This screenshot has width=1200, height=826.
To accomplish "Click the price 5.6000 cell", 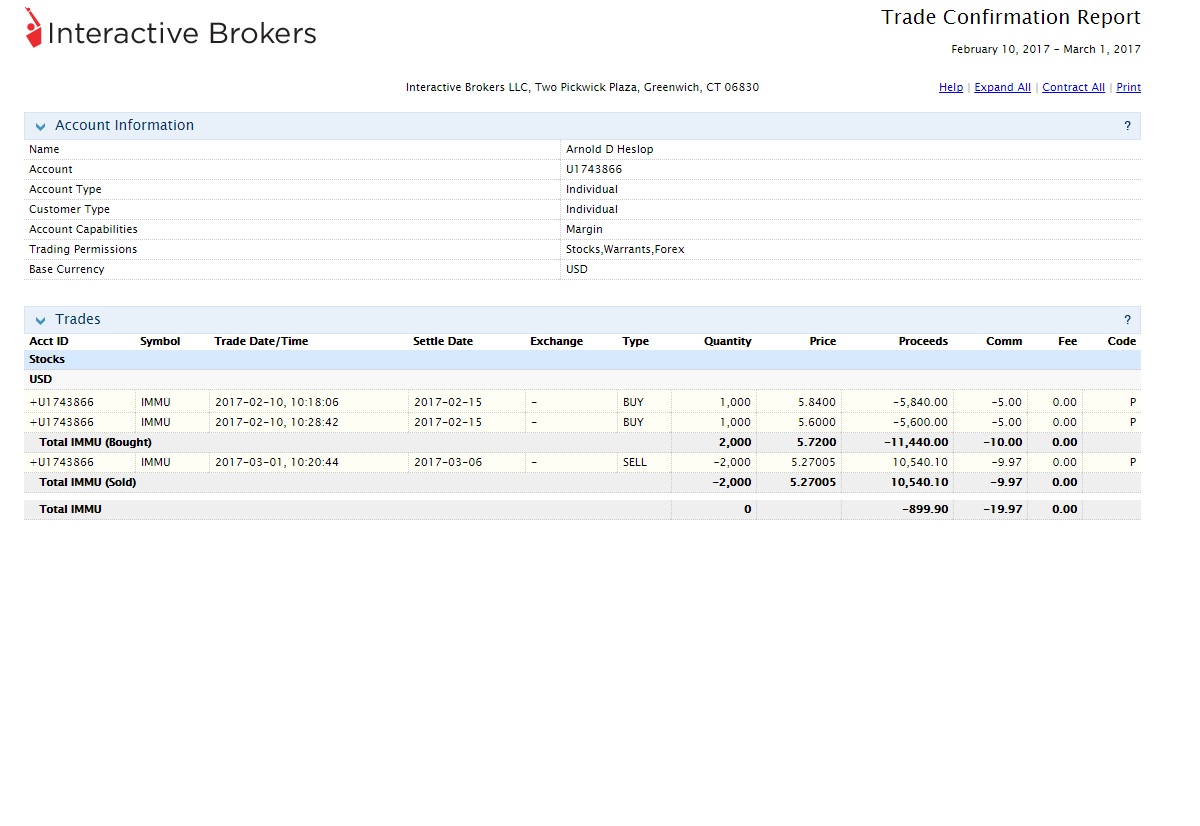I will coord(817,422).
